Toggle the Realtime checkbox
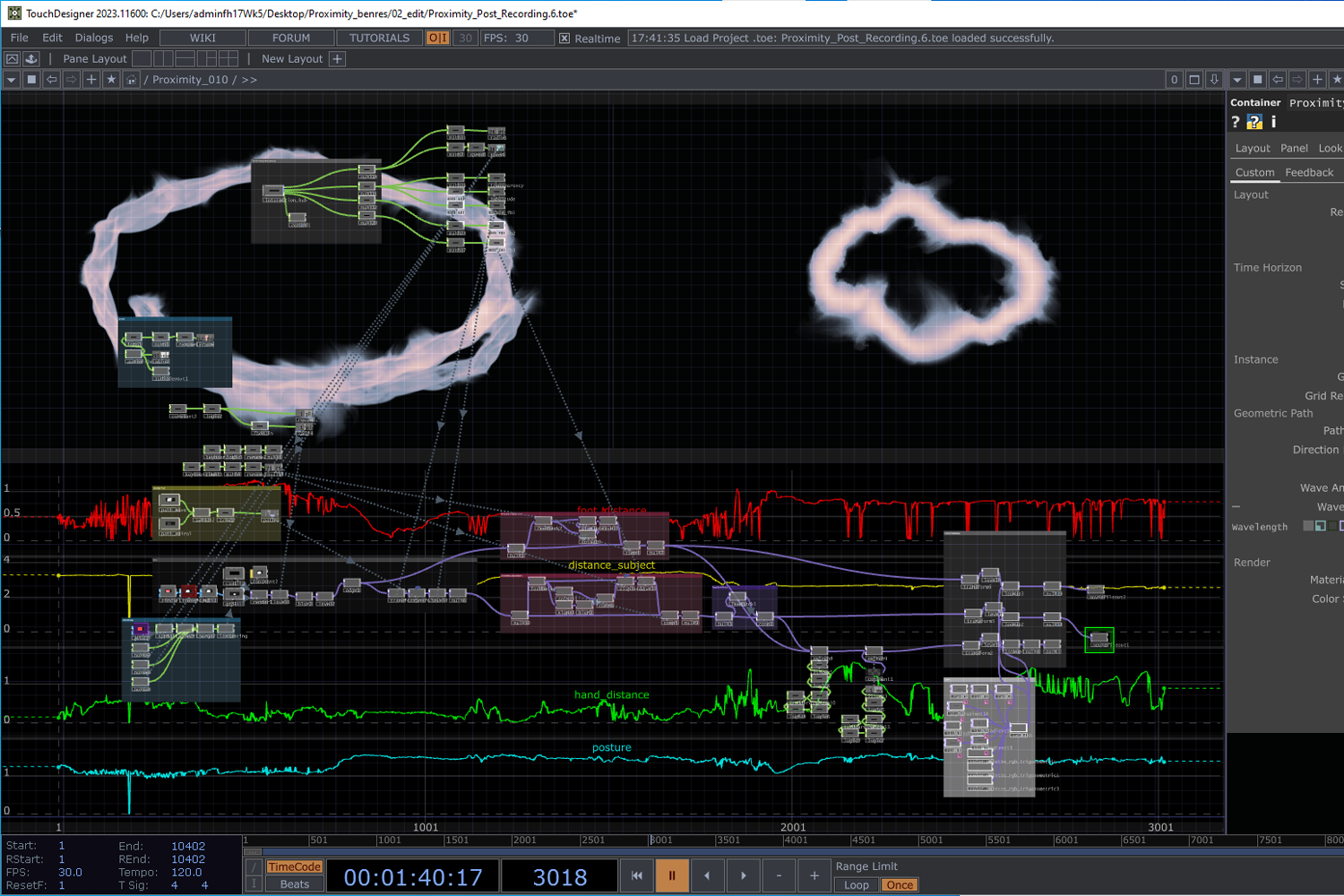 pyautogui.click(x=564, y=39)
